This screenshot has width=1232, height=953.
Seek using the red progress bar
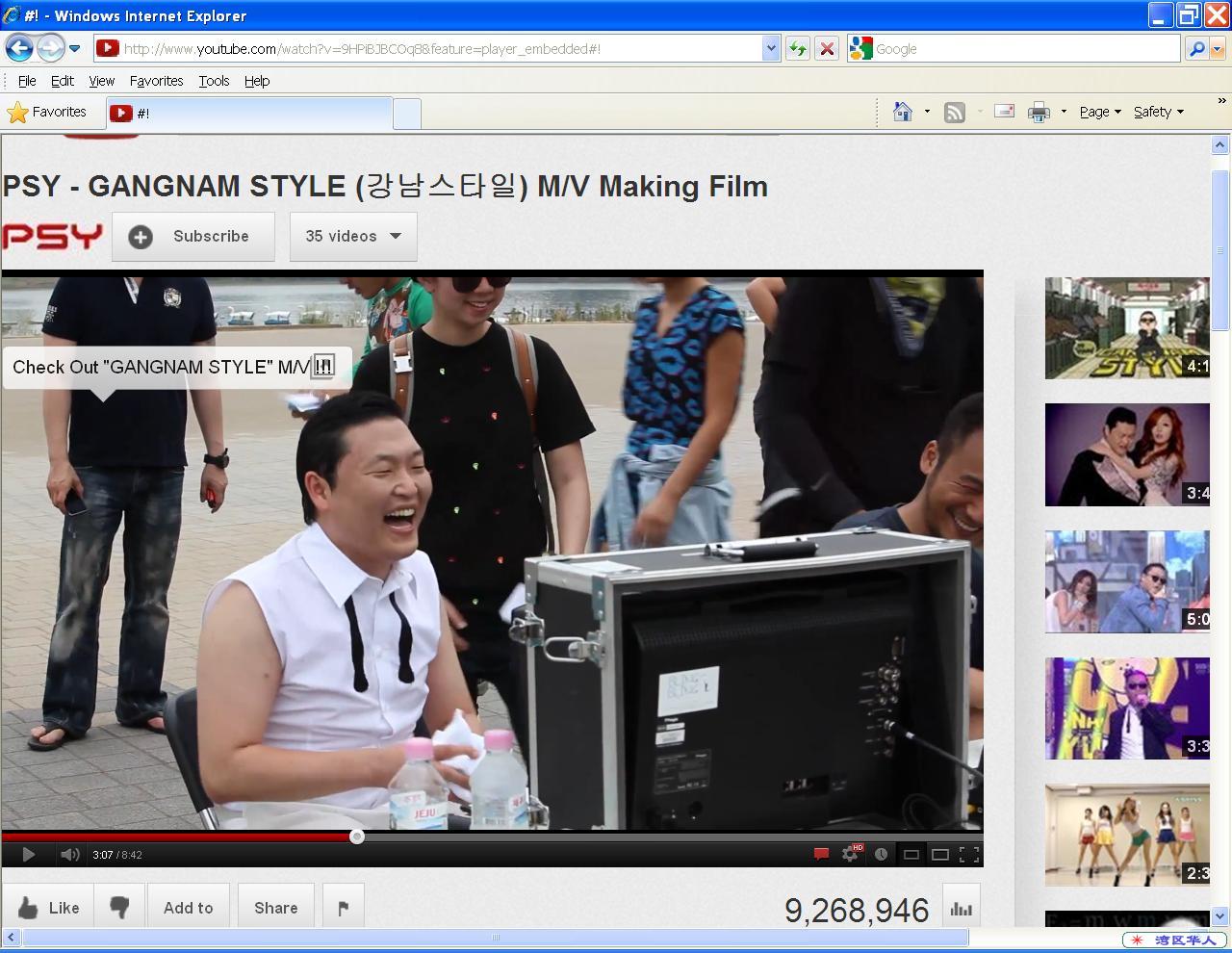click(x=178, y=837)
